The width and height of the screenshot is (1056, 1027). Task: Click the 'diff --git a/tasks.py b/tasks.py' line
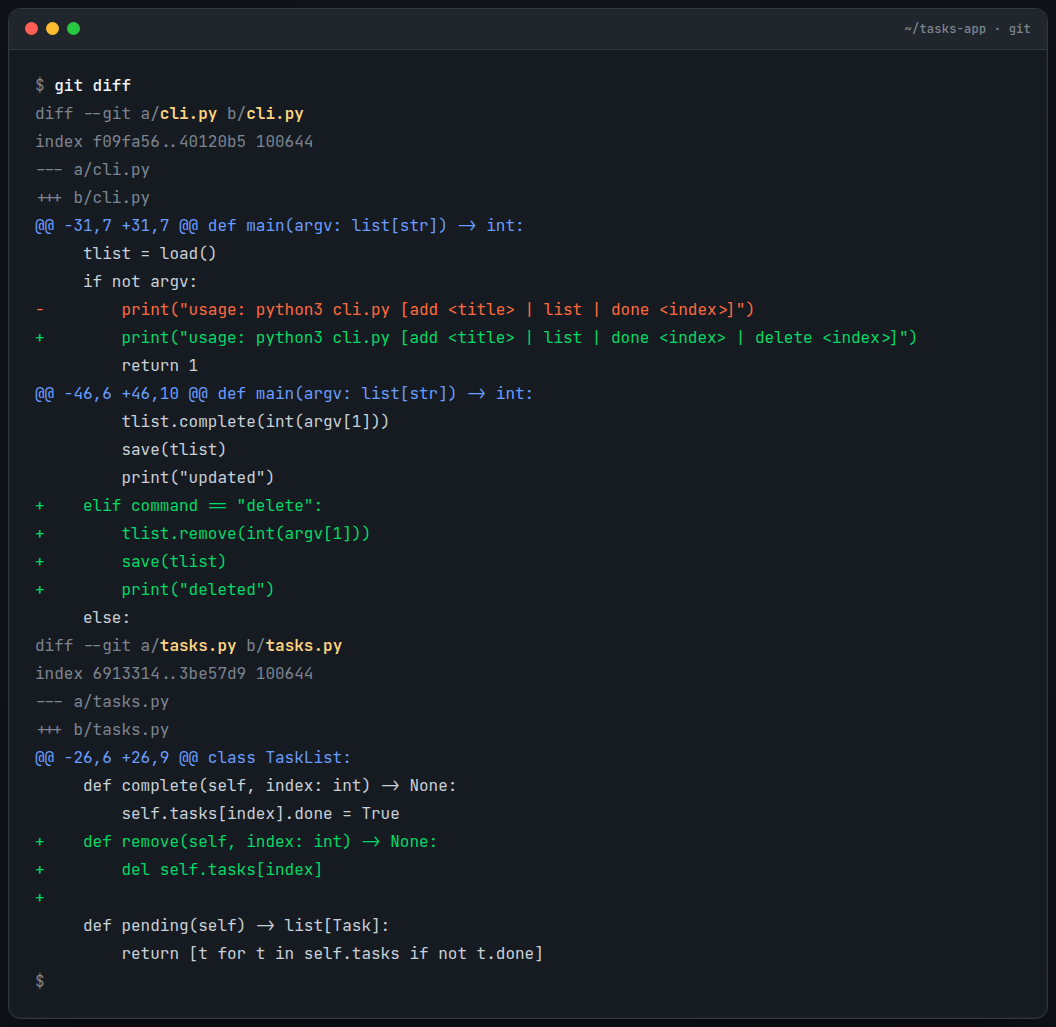coord(189,646)
